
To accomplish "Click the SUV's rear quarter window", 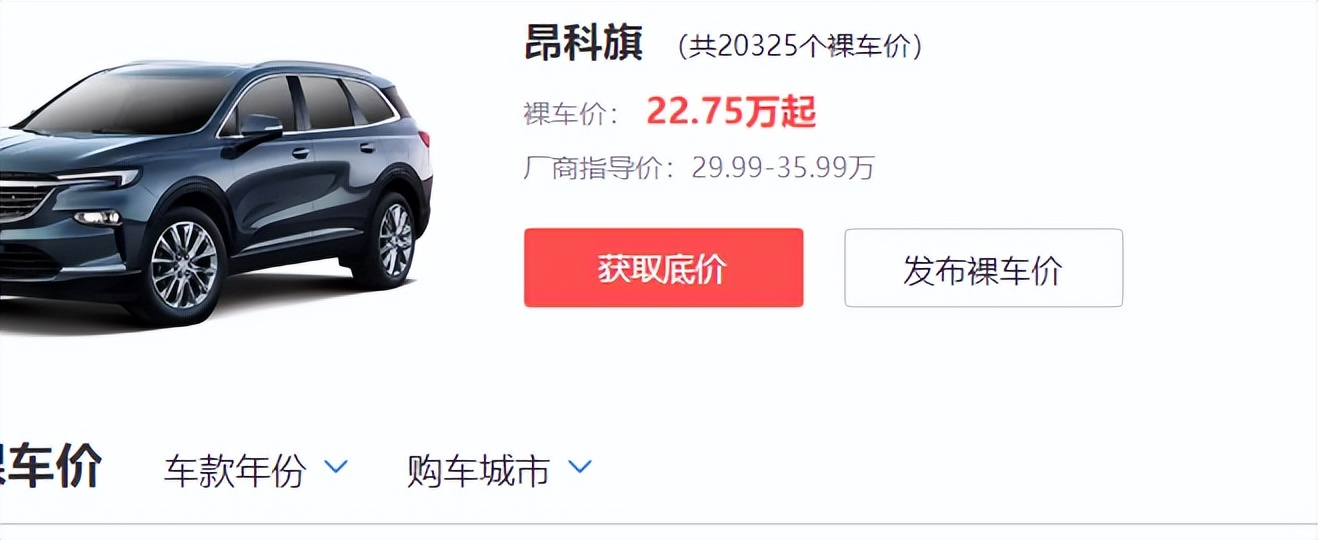I will click(370, 101).
